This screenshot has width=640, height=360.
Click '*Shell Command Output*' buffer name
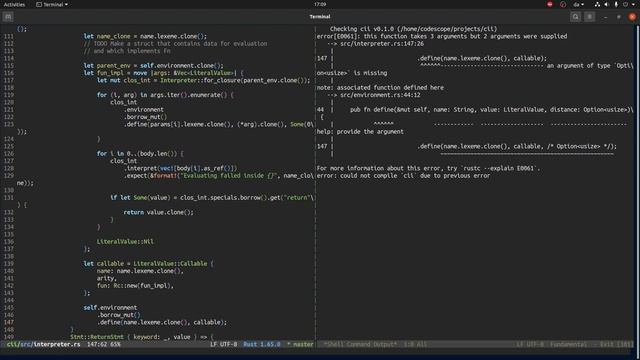coord(360,344)
